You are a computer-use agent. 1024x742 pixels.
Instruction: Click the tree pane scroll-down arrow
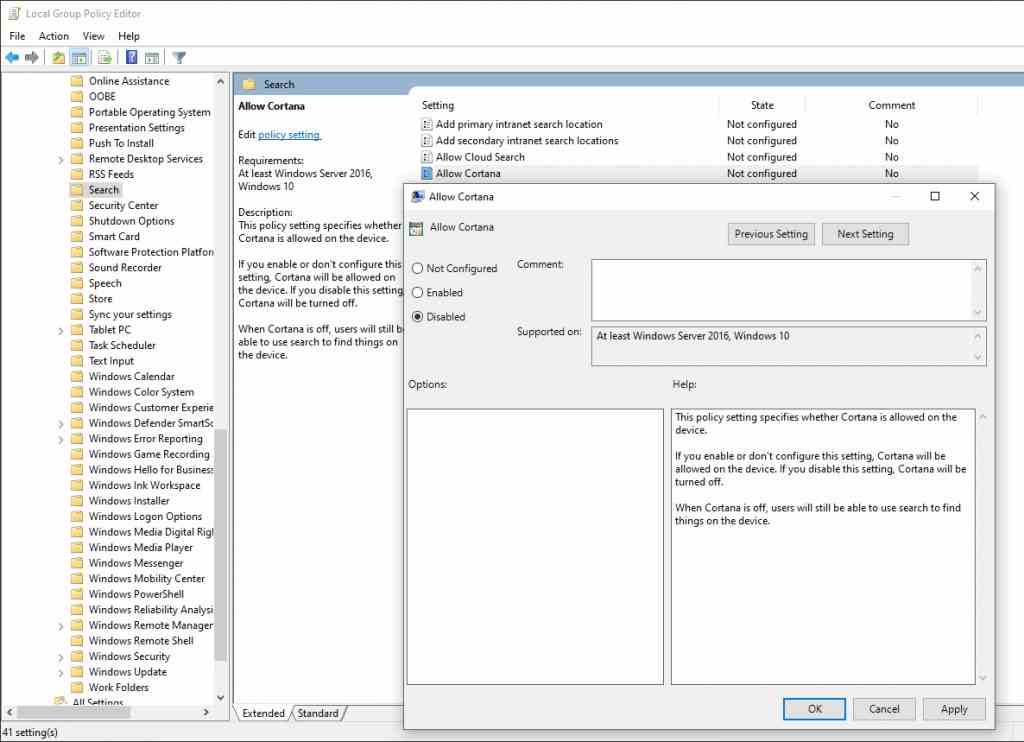(x=220, y=697)
